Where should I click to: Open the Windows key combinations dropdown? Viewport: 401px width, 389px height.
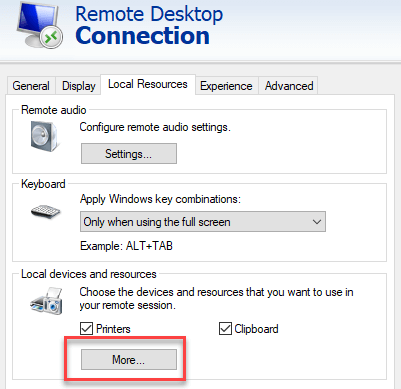pos(203,222)
